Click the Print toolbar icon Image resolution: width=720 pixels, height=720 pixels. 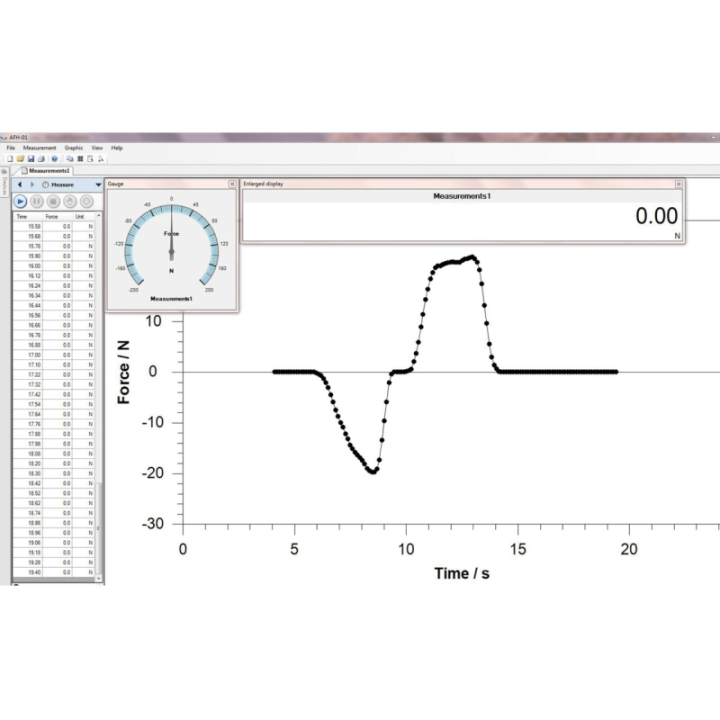click(x=41, y=159)
